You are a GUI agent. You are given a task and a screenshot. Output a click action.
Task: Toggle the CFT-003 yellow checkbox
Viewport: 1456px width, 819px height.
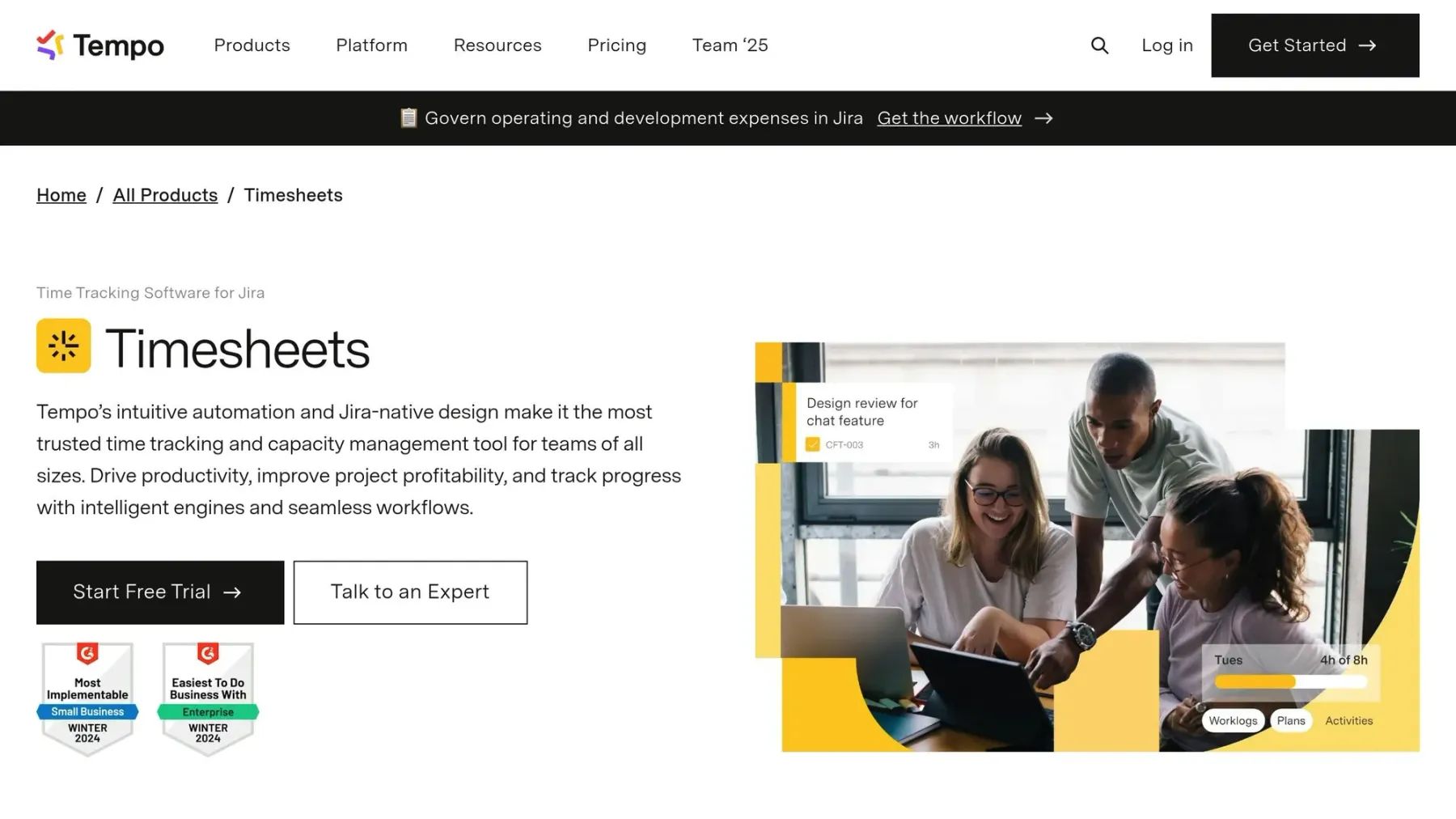click(813, 444)
